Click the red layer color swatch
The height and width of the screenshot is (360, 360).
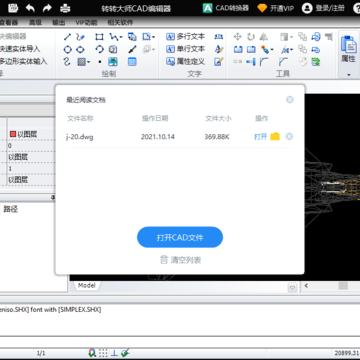tap(13, 134)
